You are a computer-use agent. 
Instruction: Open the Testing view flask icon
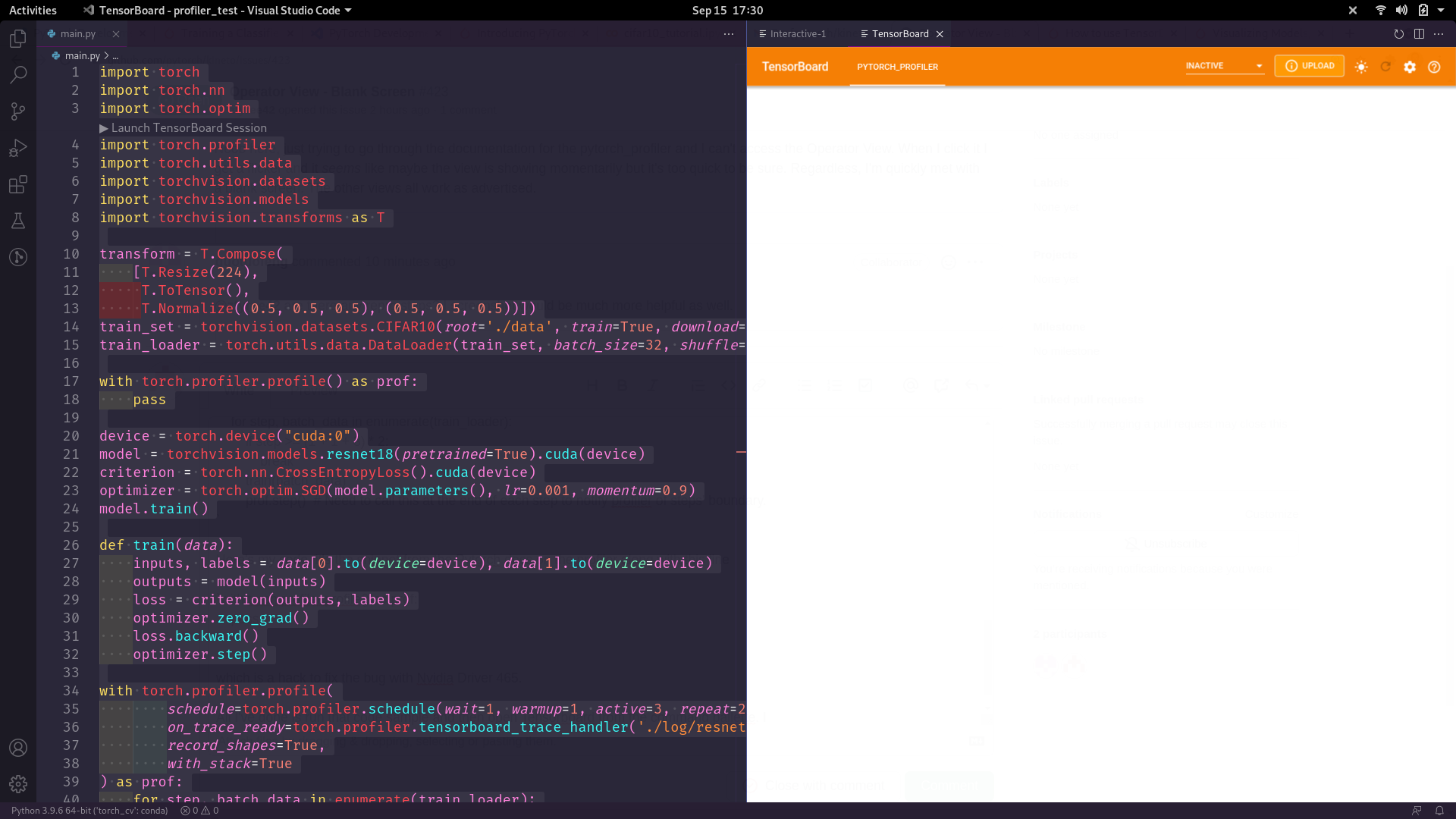pyautogui.click(x=18, y=221)
